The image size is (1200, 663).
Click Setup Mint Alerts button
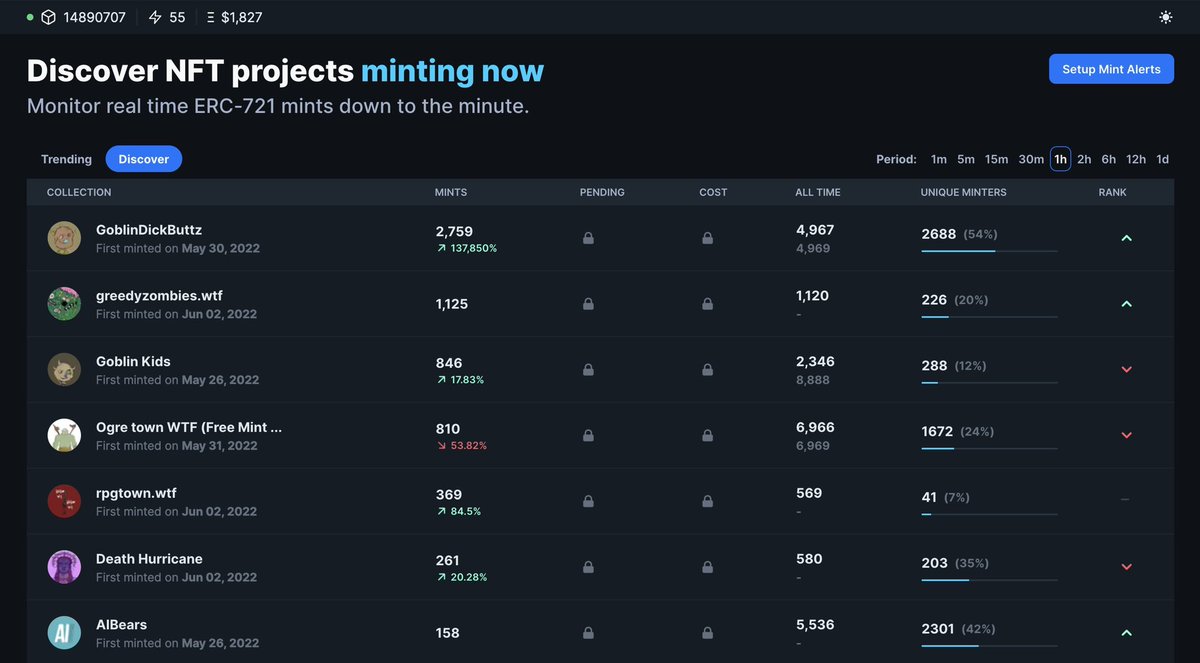1111,69
